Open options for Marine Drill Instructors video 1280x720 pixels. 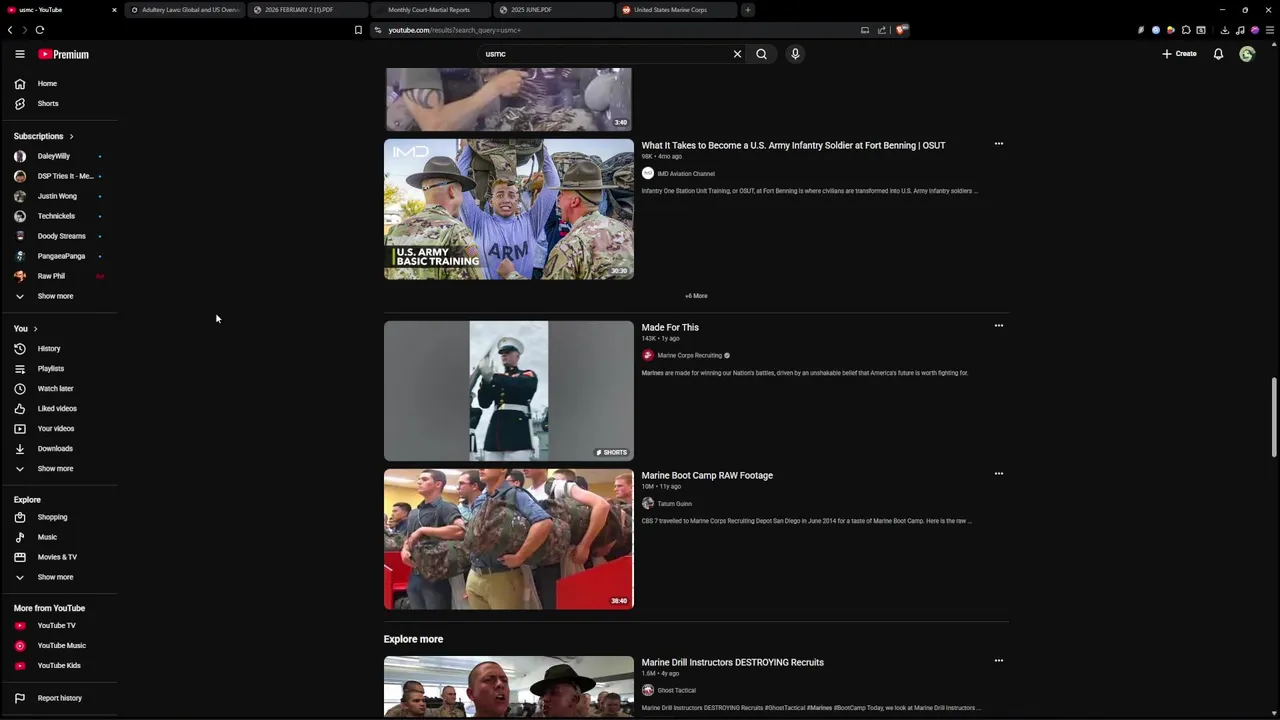click(x=998, y=661)
